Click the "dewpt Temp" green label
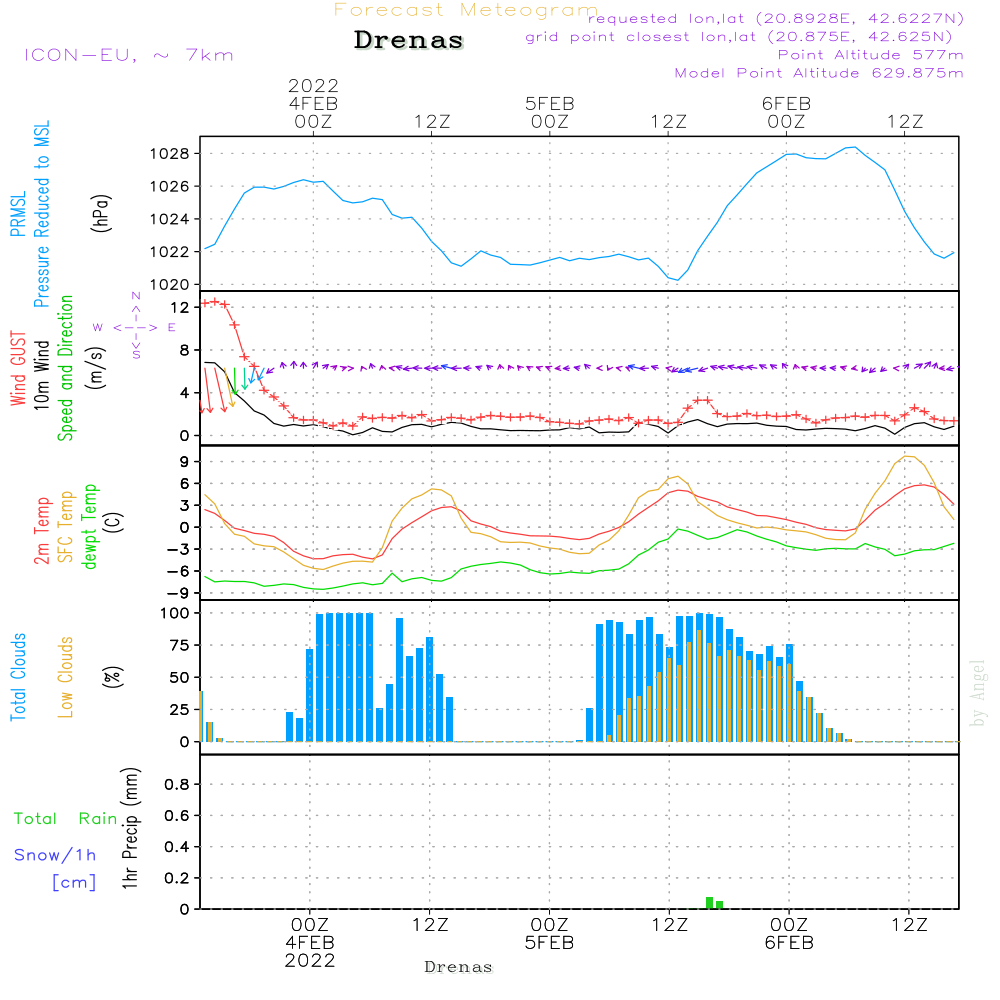 click(x=89, y=526)
